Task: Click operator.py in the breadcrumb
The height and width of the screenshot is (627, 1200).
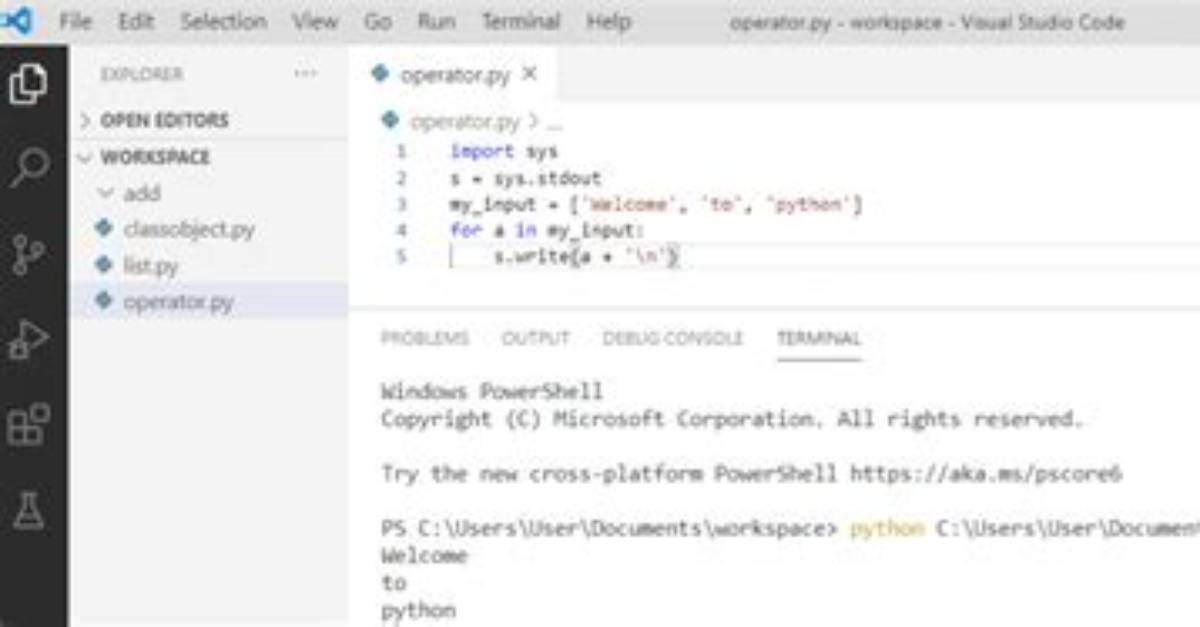Action: click(465, 121)
